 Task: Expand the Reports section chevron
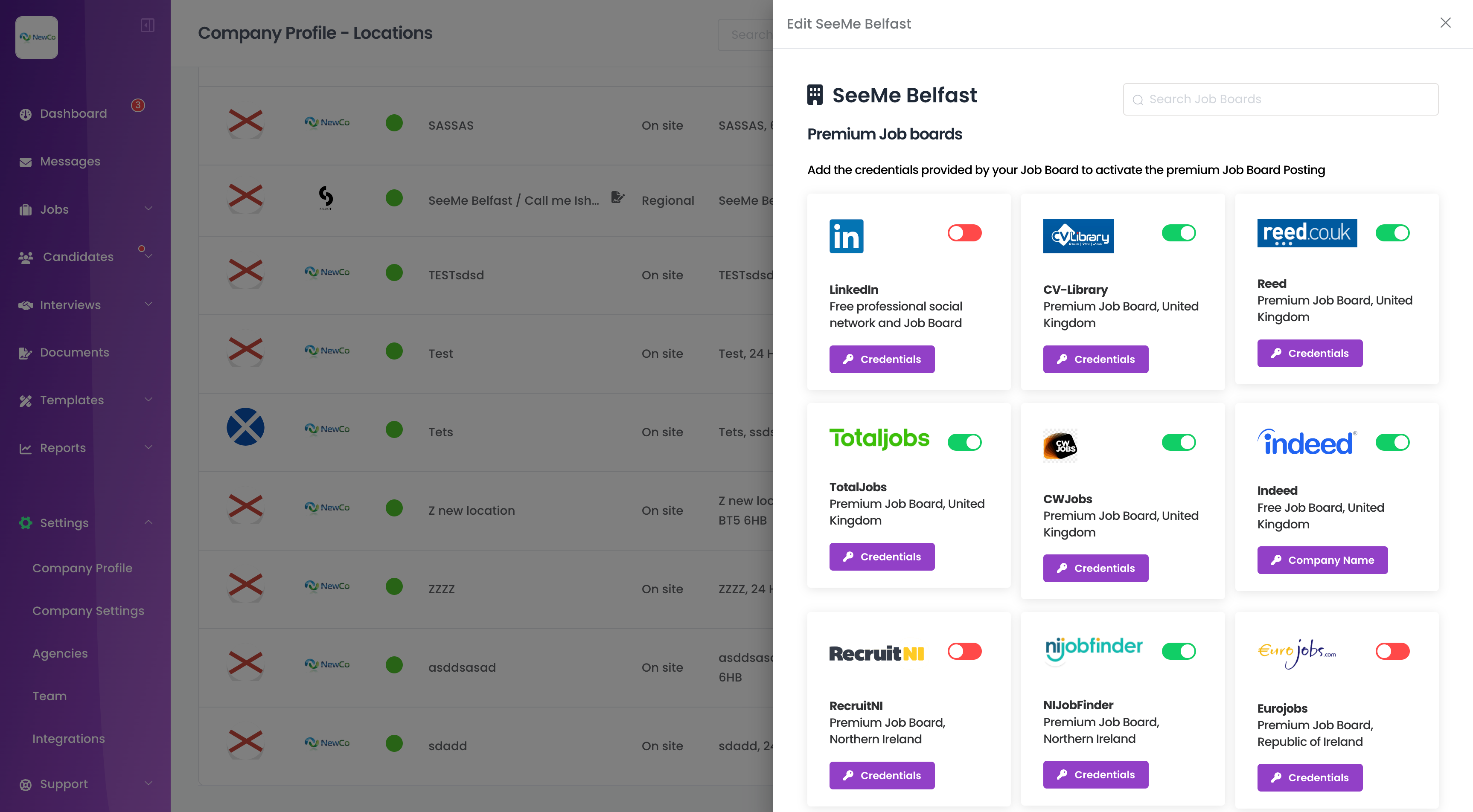coord(148,447)
